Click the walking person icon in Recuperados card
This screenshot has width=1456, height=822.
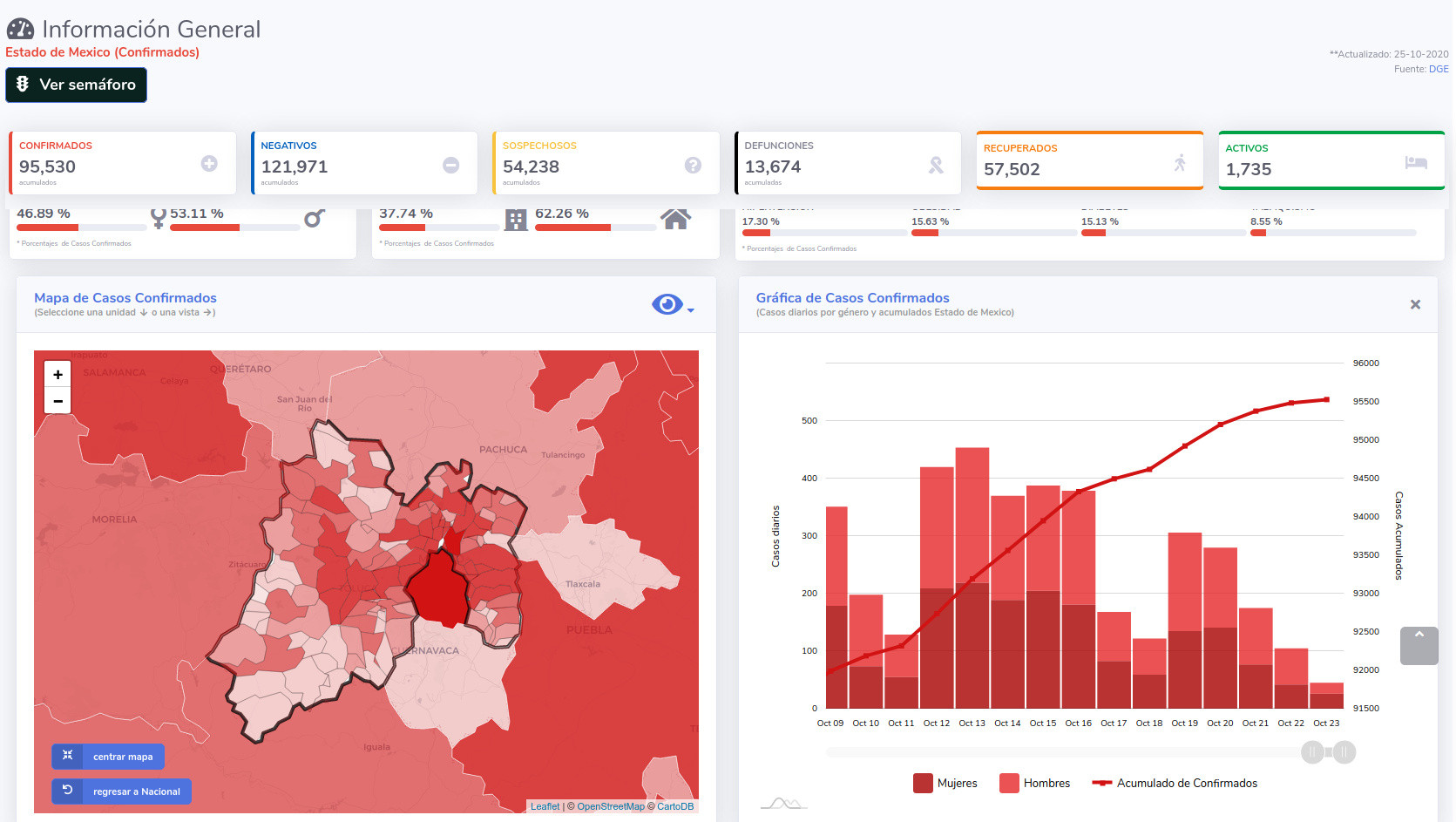coord(1180,162)
